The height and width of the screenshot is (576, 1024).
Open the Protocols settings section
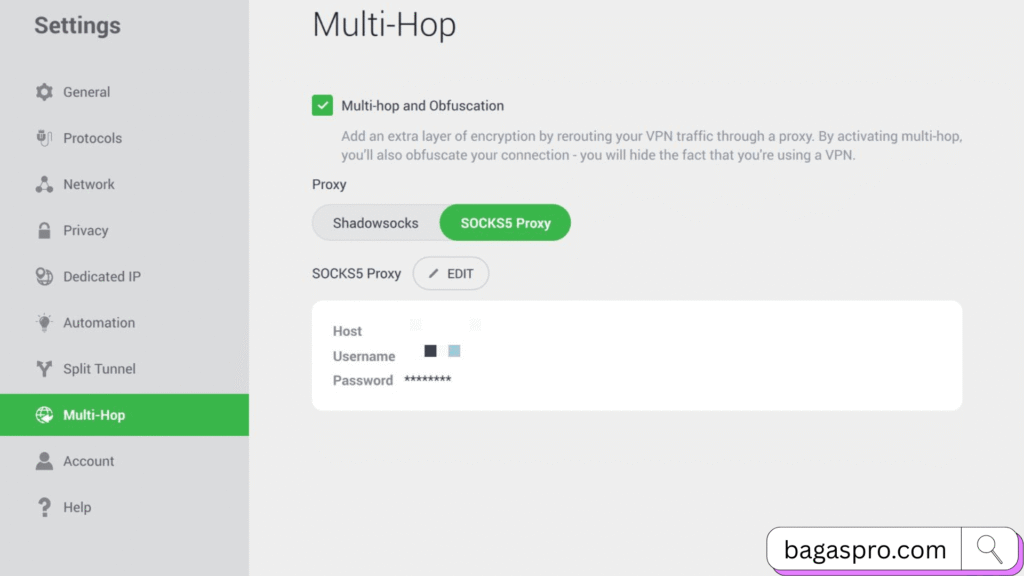click(92, 138)
